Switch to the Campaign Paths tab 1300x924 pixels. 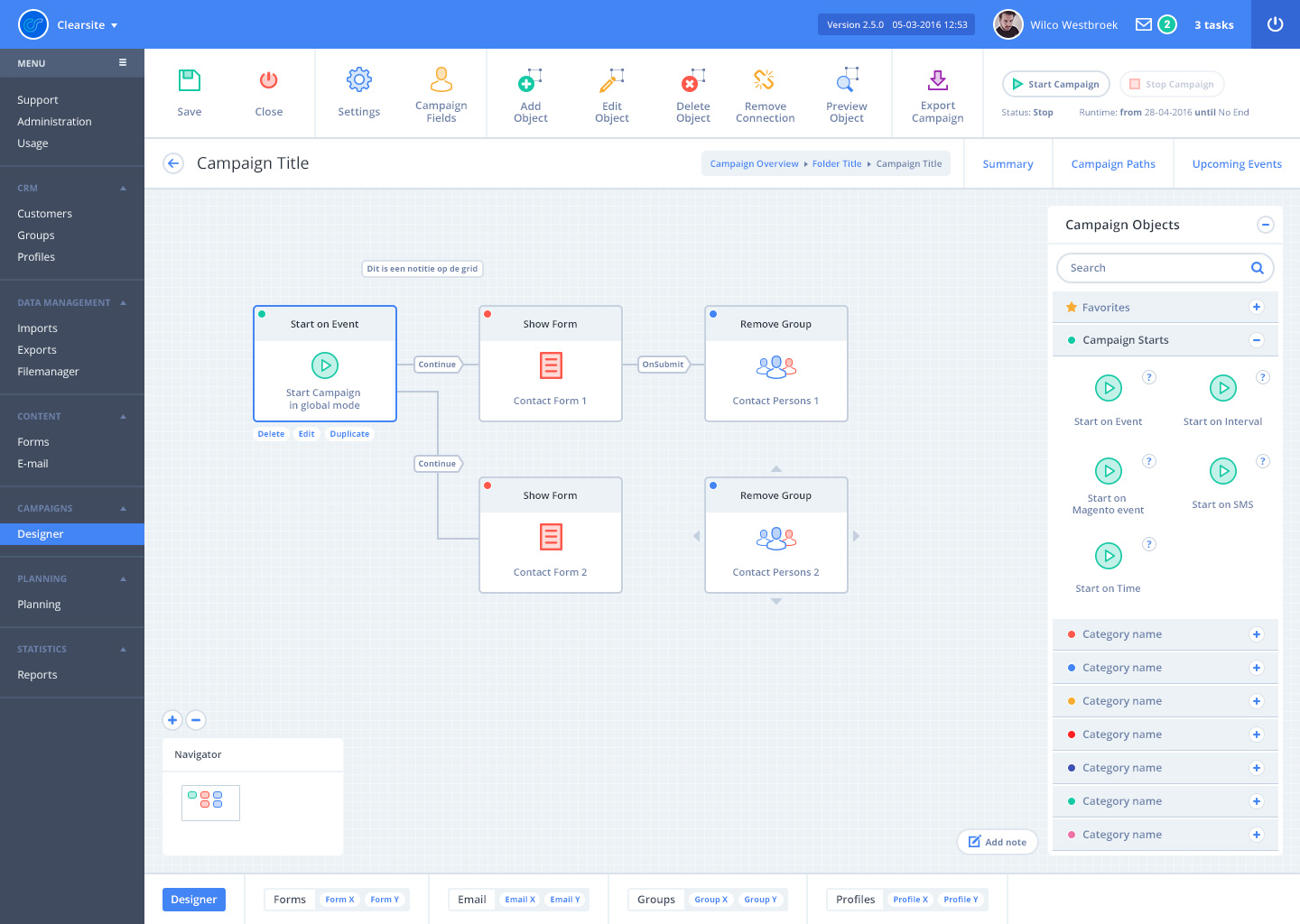[1113, 164]
